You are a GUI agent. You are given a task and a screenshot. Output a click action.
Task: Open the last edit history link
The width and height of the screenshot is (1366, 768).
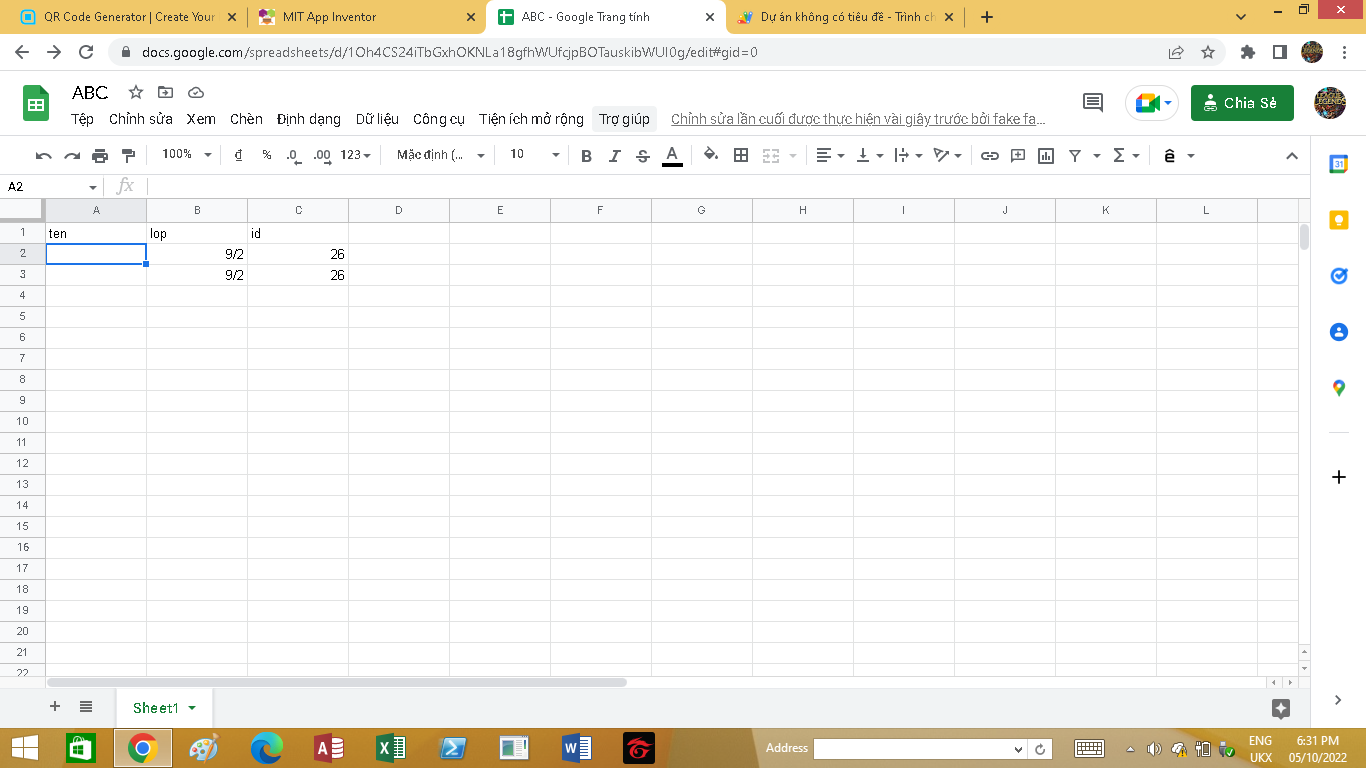pos(858,119)
